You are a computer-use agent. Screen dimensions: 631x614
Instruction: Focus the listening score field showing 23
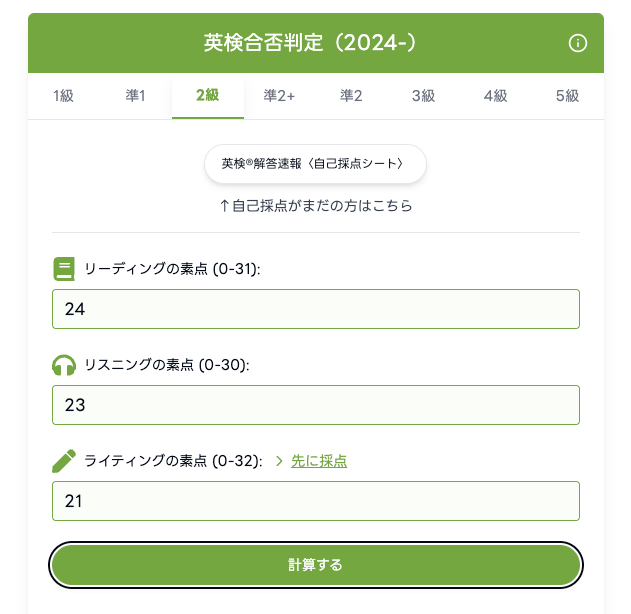click(x=316, y=405)
